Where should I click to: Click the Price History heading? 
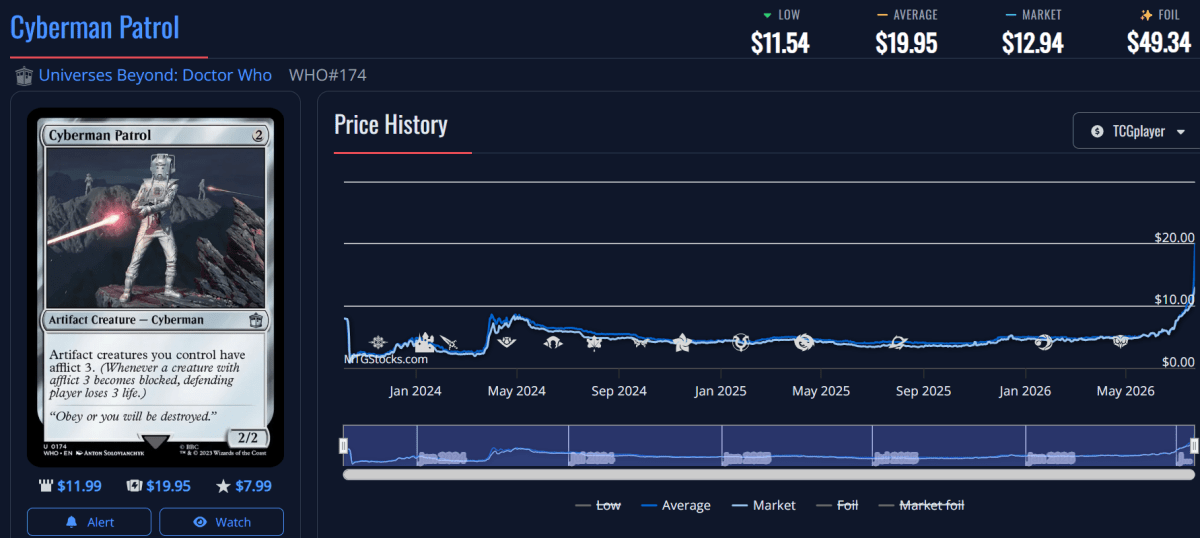[391, 125]
